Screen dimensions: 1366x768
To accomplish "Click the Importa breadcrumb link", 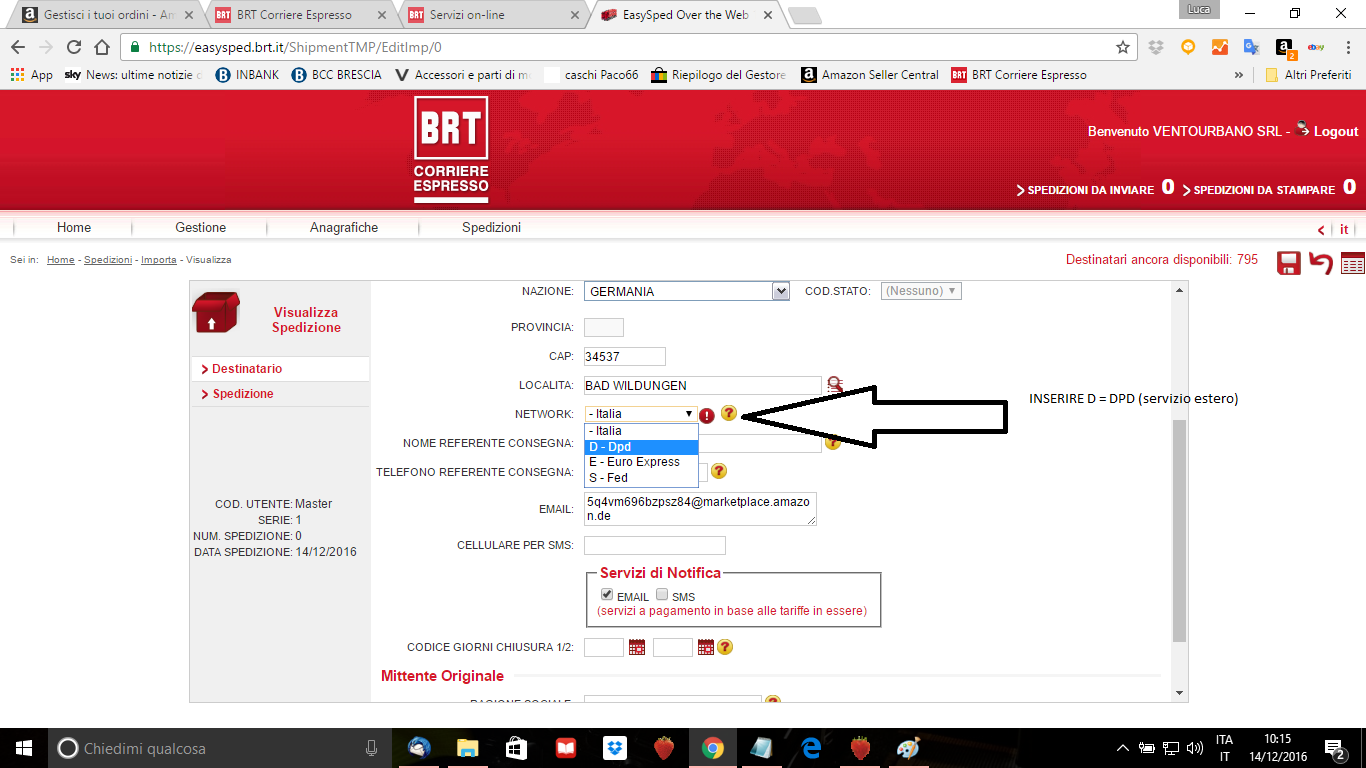I will (159, 260).
